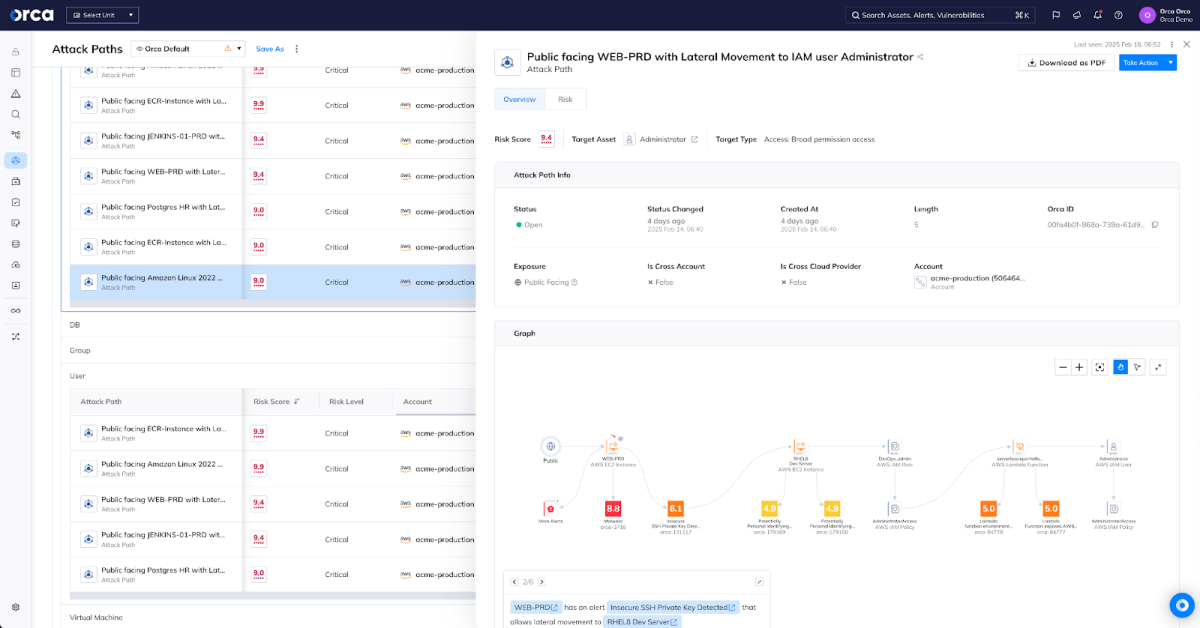Open Insecure SSH Private Key Detected link
The image size is (1200, 628).
[672, 607]
